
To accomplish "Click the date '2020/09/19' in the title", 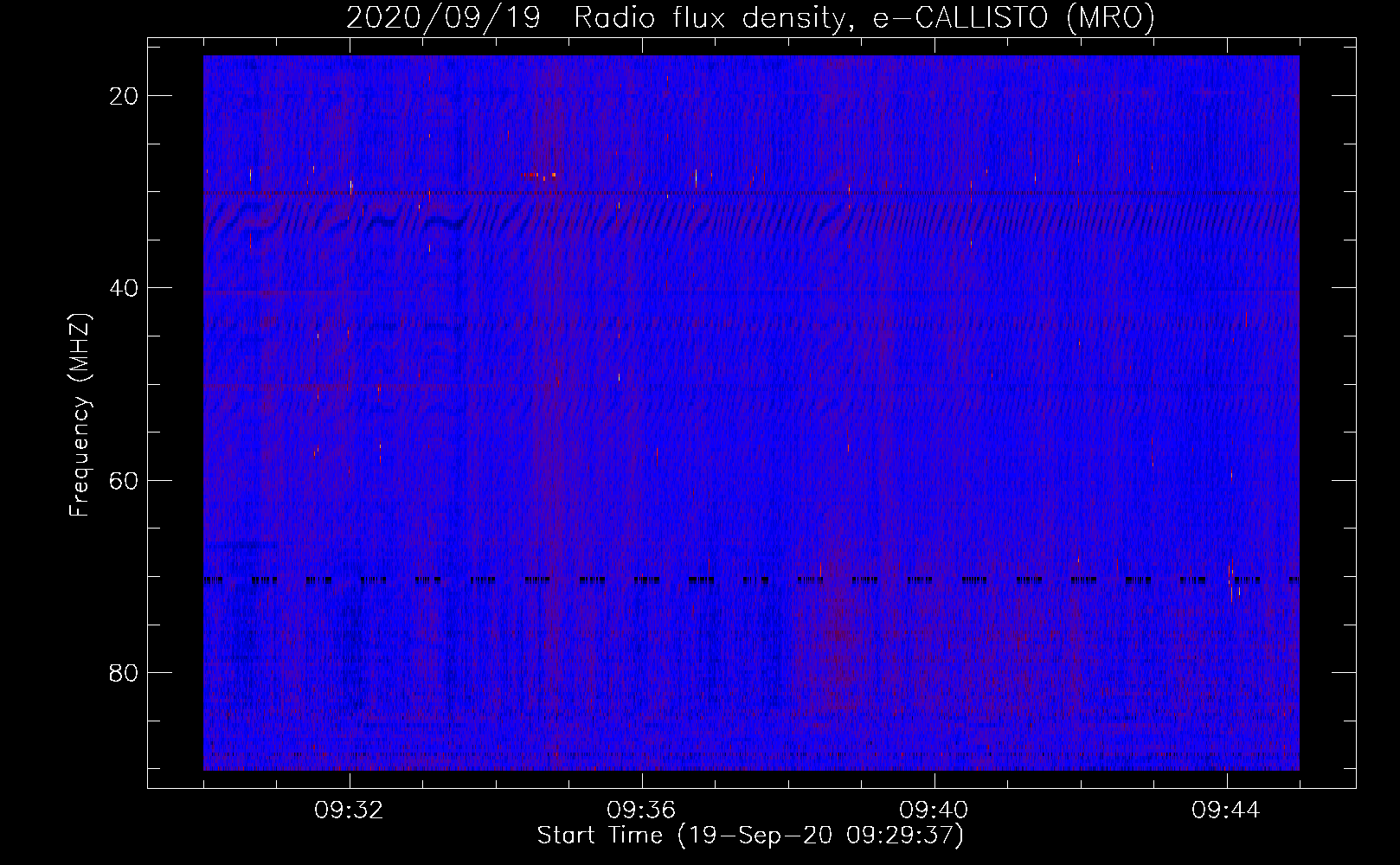I will (x=444, y=17).
